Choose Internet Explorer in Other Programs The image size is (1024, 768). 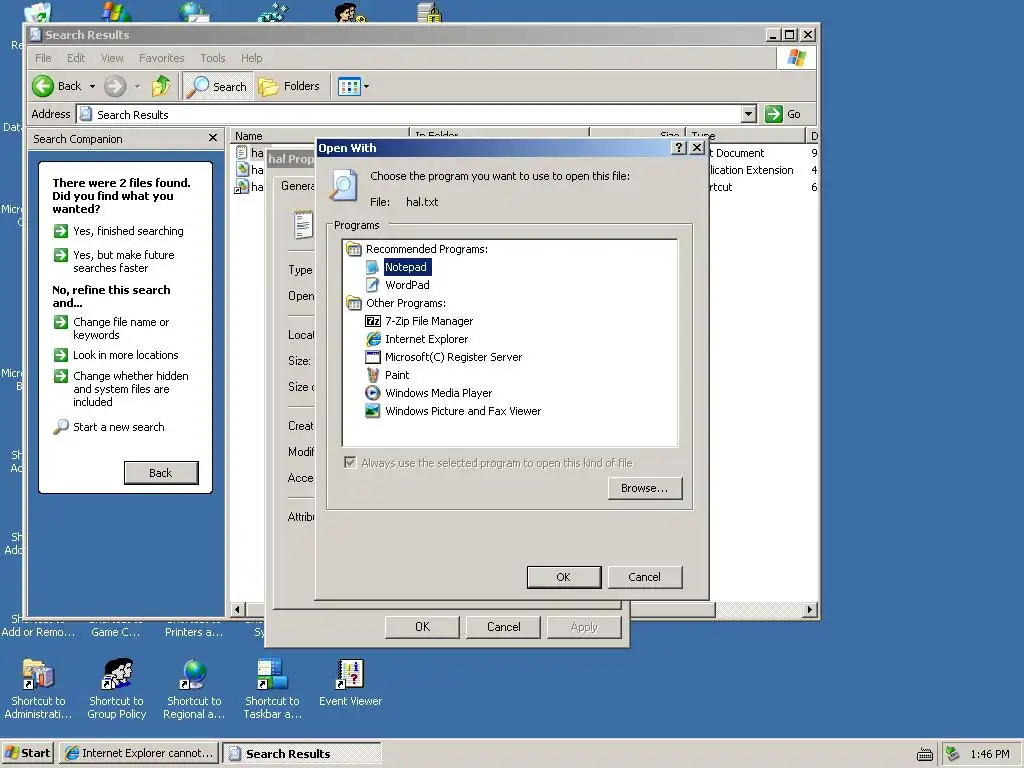pyautogui.click(x=426, y=339)
